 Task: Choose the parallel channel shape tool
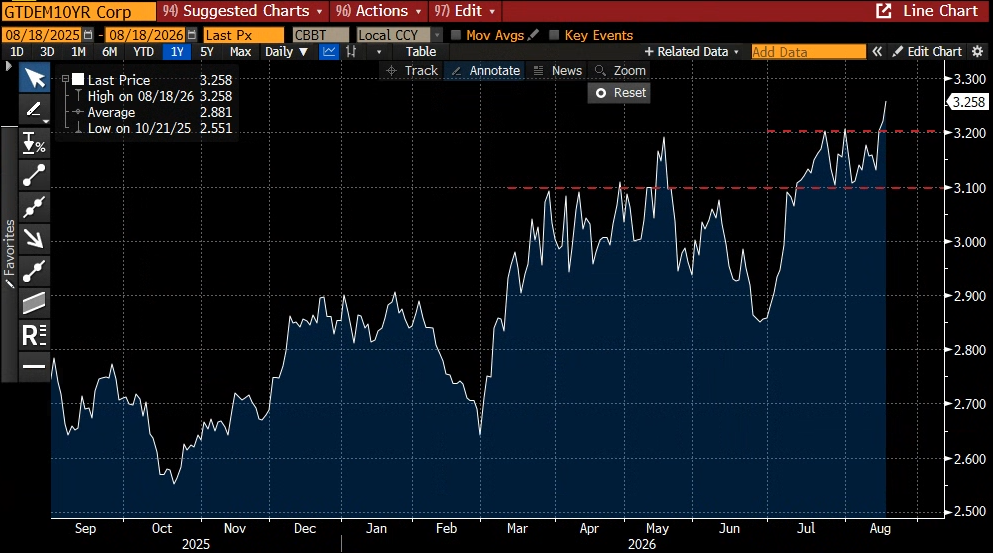click(x=34, y=303)
